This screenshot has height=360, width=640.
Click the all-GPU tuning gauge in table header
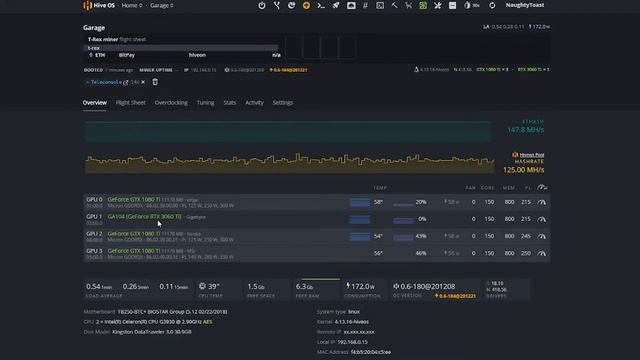[542, 187]
